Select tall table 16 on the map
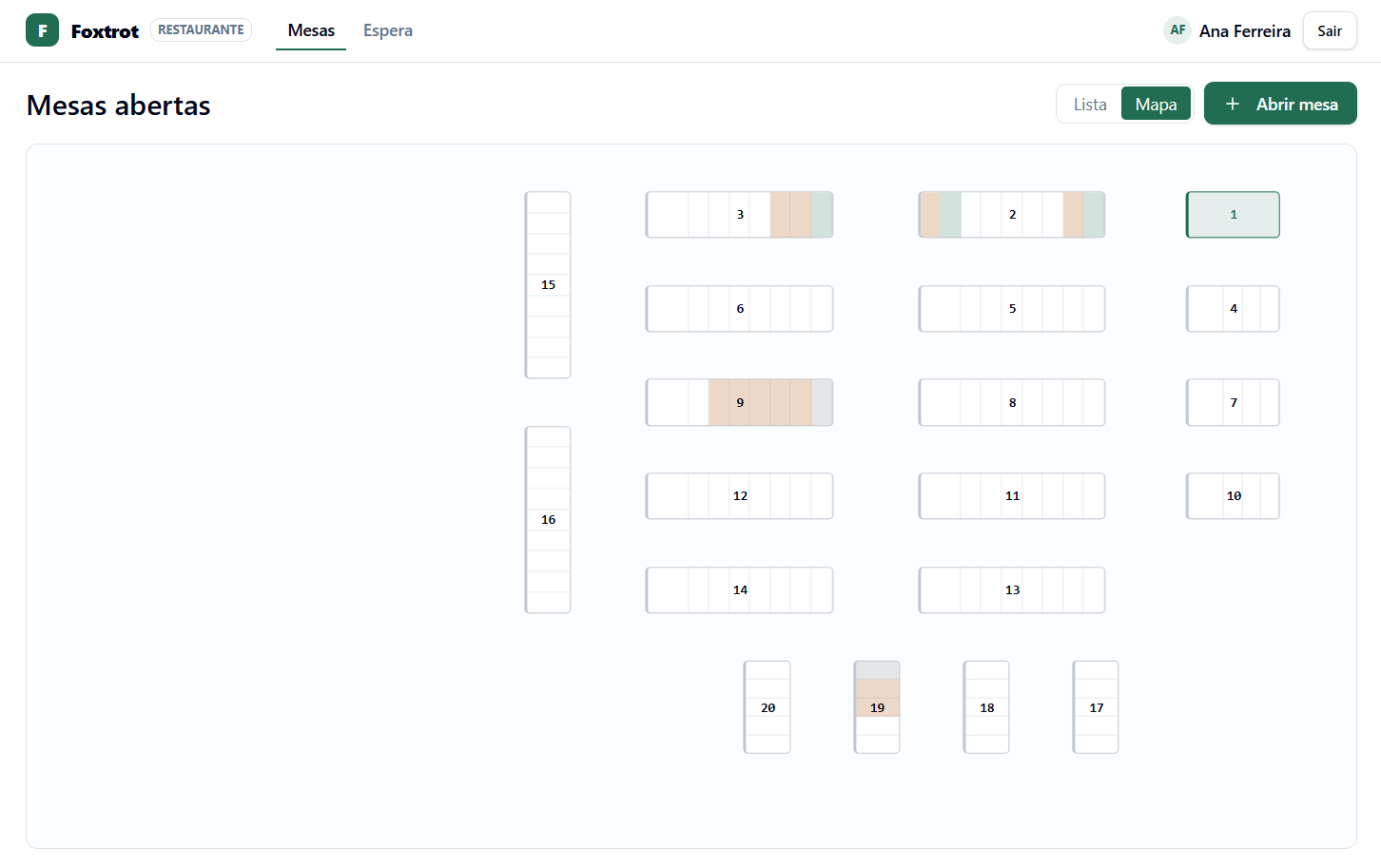This screenshot has height=868, width=1381. (x=548, y=520)
